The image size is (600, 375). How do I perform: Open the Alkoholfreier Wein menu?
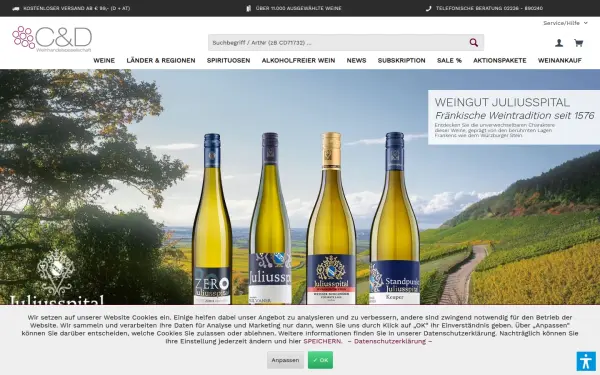[298, 60]
